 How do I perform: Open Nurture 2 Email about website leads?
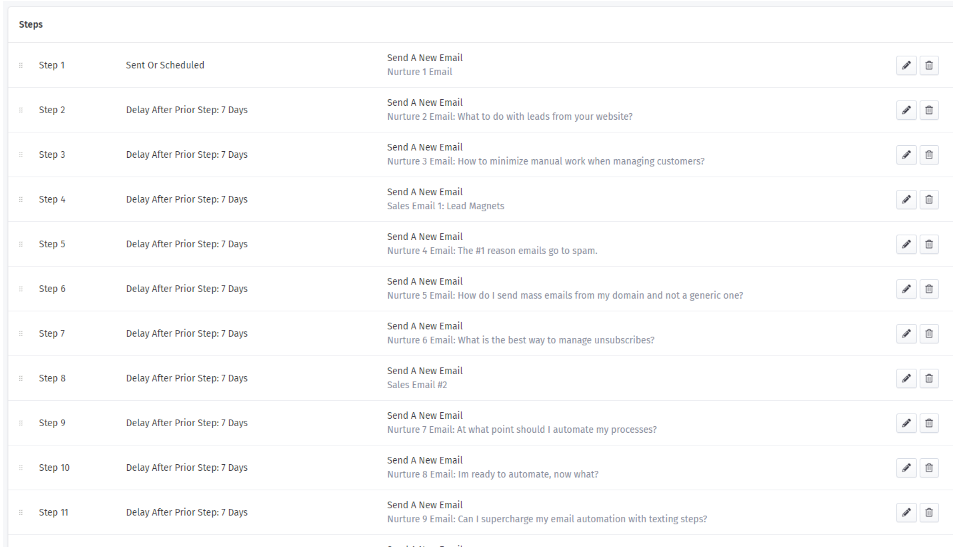coord(510,116)
